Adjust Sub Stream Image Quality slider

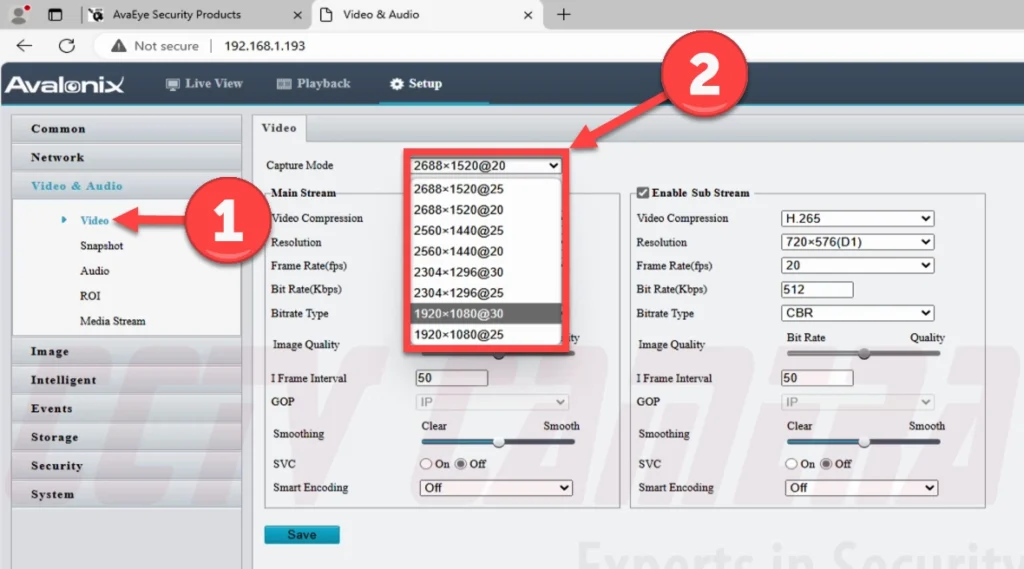pyautogui.click(x=863, y=353)
